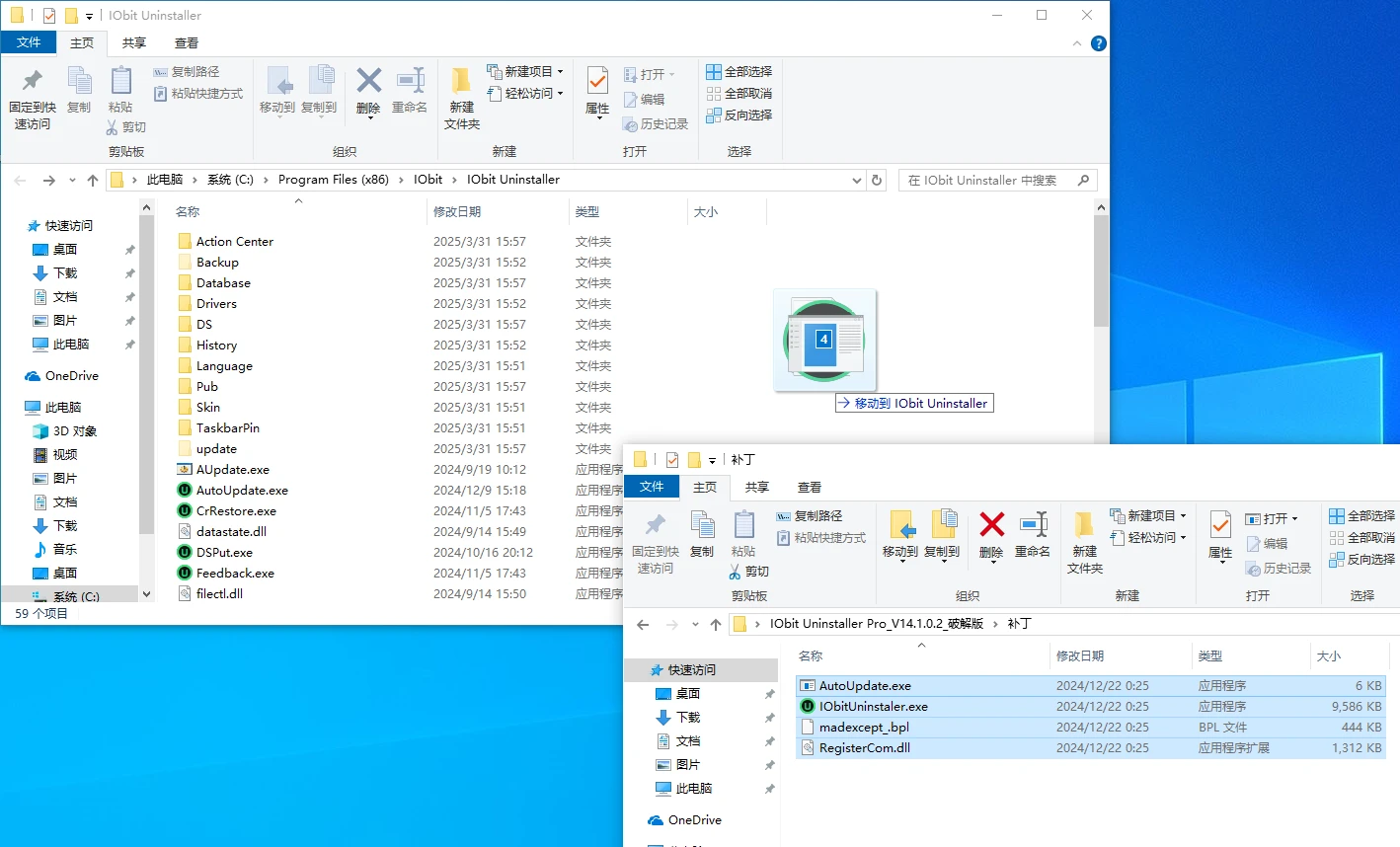
Task: Click 系统 (C:) in the address breadcrumb
Action: (230, 180)
